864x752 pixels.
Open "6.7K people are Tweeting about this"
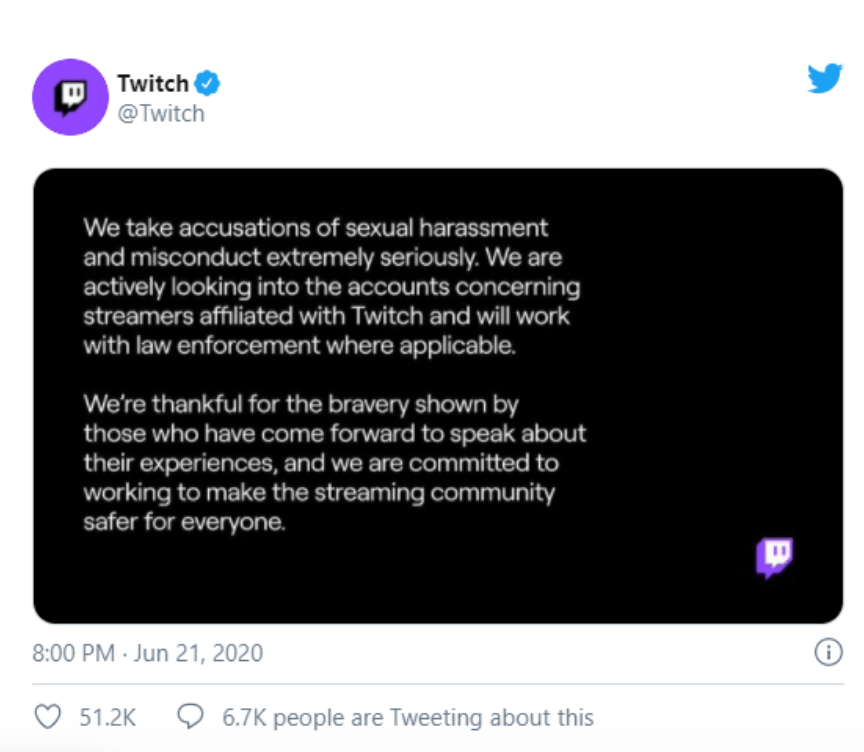point(408,717)
